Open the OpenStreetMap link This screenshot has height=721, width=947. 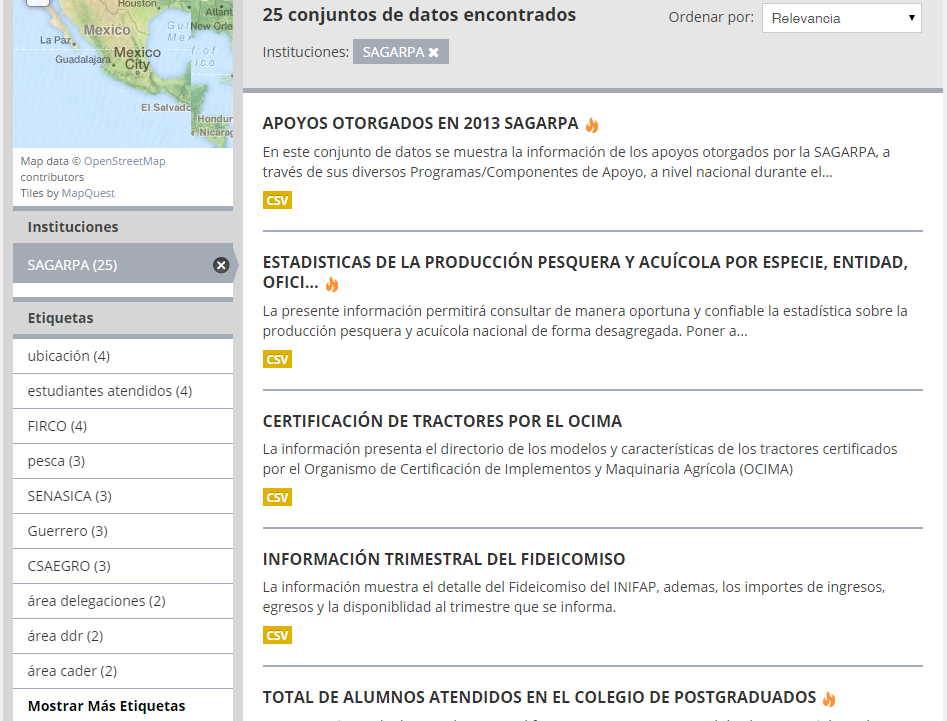pos(124,161)
